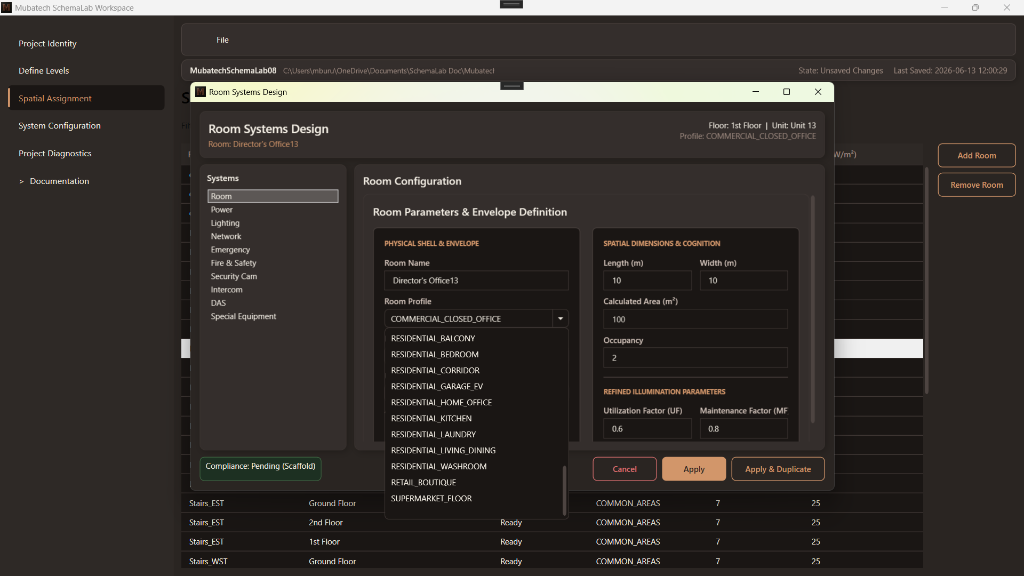Open Project Diagnostics section
The height and width of the screenshot is (576, 1024).
54,153
